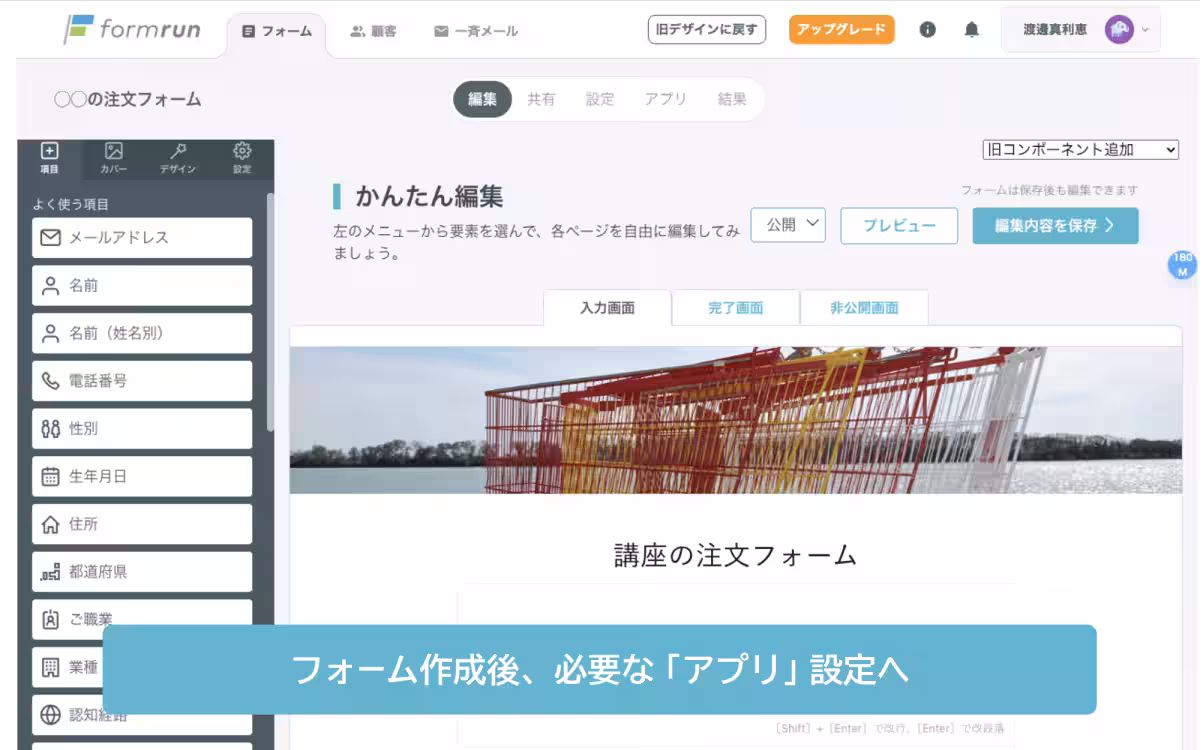
Task: Click the shopping cart cover image
Action: tap(736, 418)
